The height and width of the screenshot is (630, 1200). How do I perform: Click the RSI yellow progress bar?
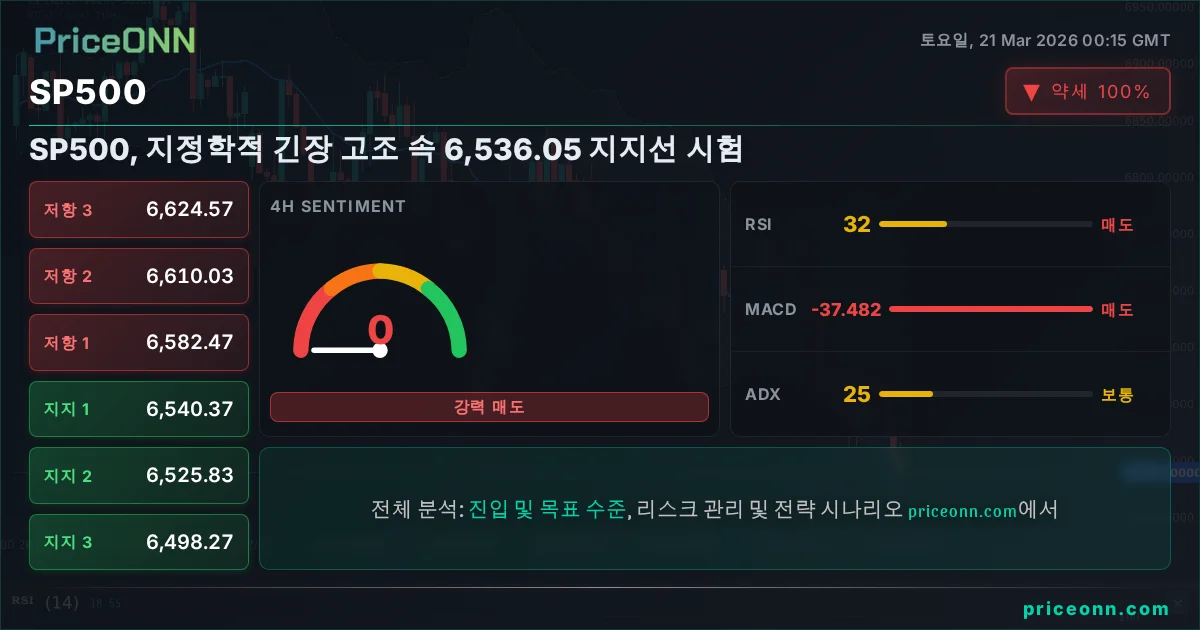click(x=912, y=224)
